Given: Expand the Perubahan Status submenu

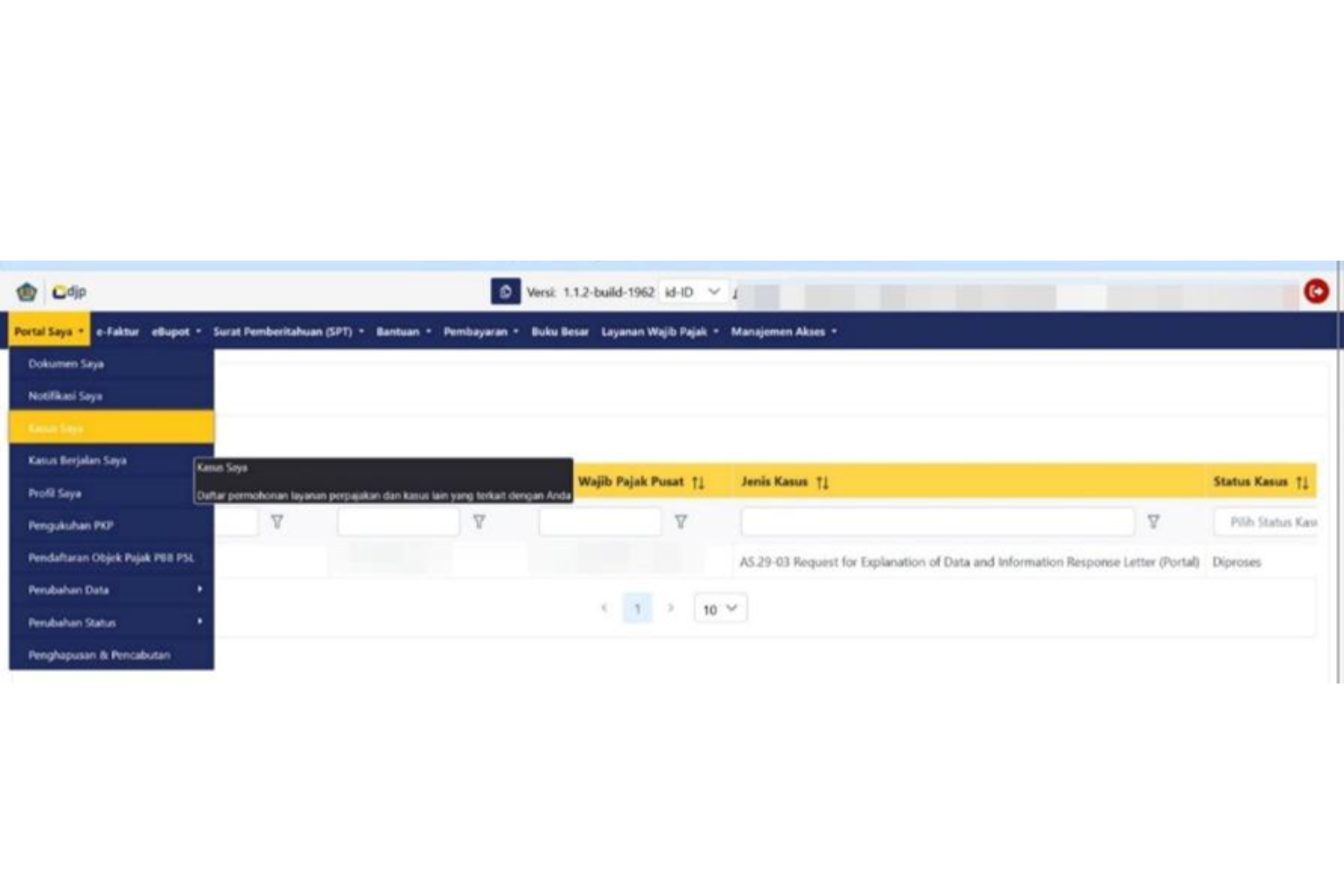Looking at the screenshot, I should (x=112, y=622).
